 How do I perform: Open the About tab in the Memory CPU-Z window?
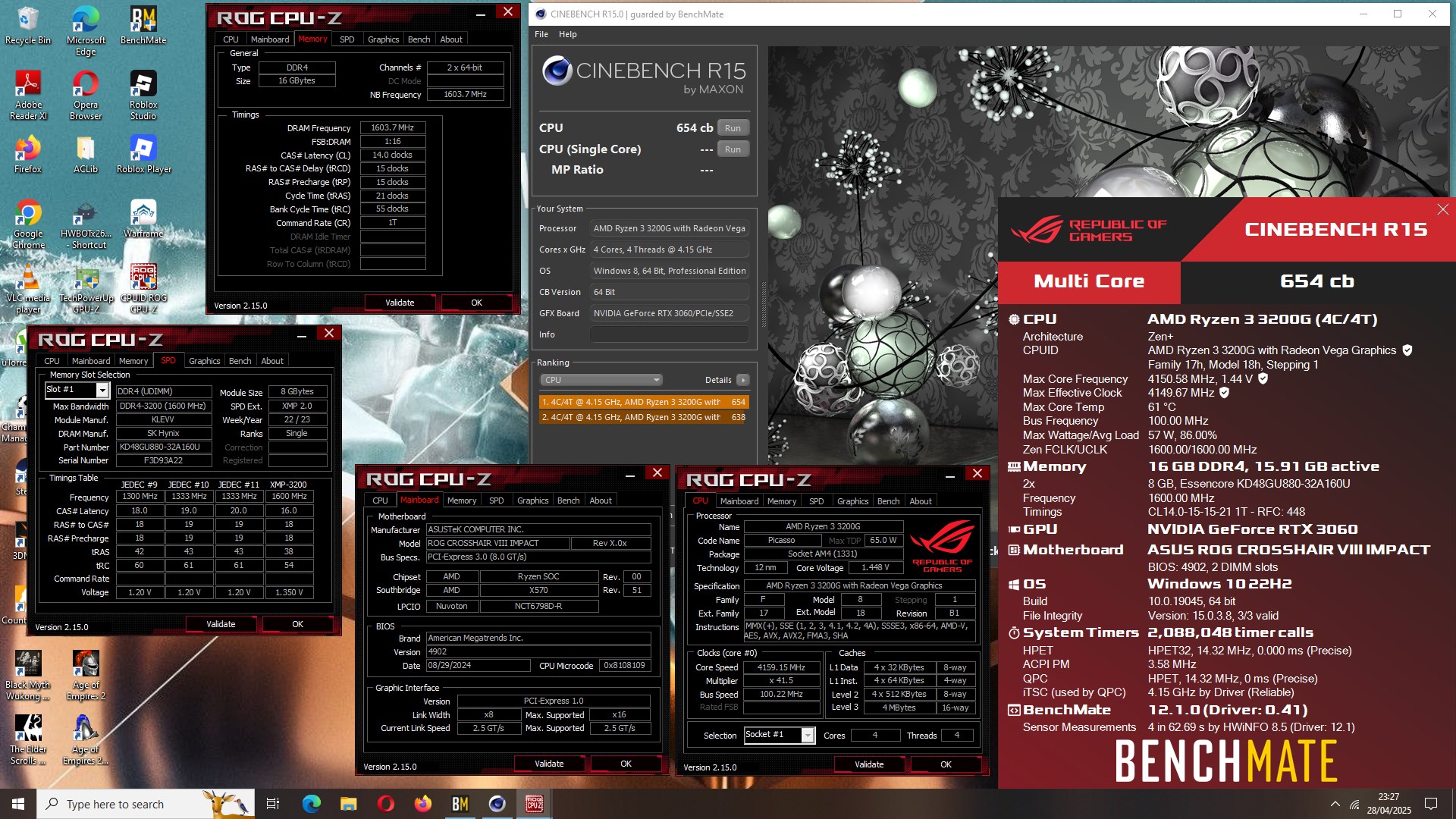450,39
